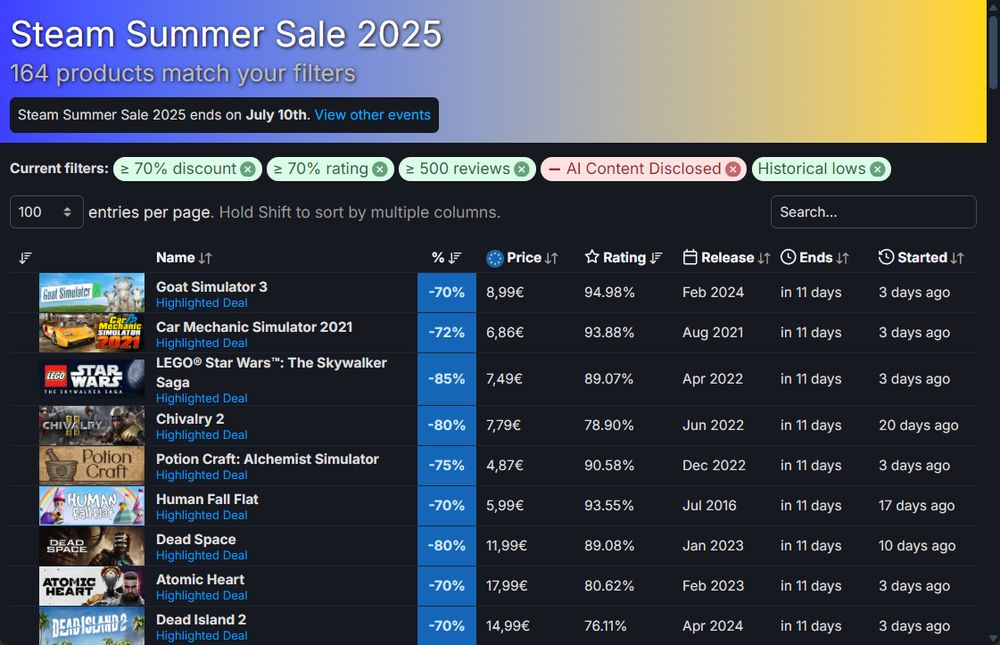Remove the AI Content Disclosed filter
The width and height of the screenshot is (1000, 645).
pos(733,169)
